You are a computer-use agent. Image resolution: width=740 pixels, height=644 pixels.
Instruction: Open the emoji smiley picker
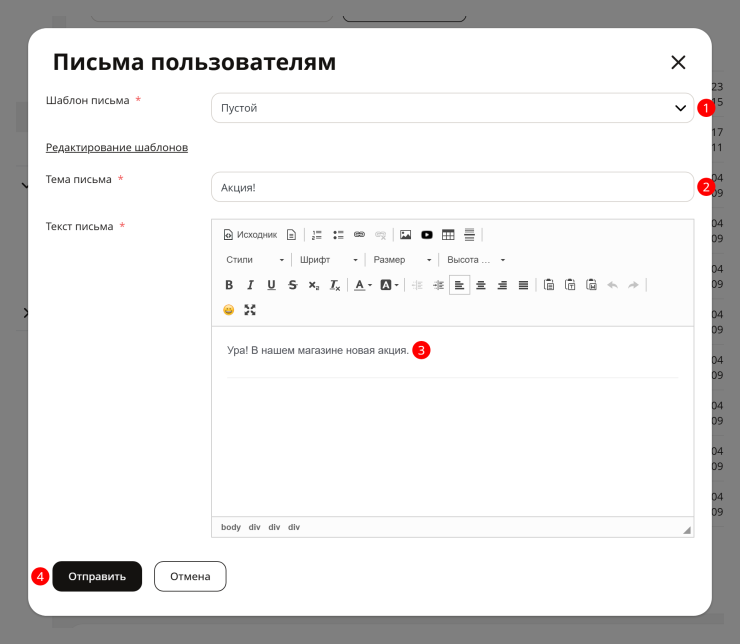pyautogui.click(x=228, y=310)
